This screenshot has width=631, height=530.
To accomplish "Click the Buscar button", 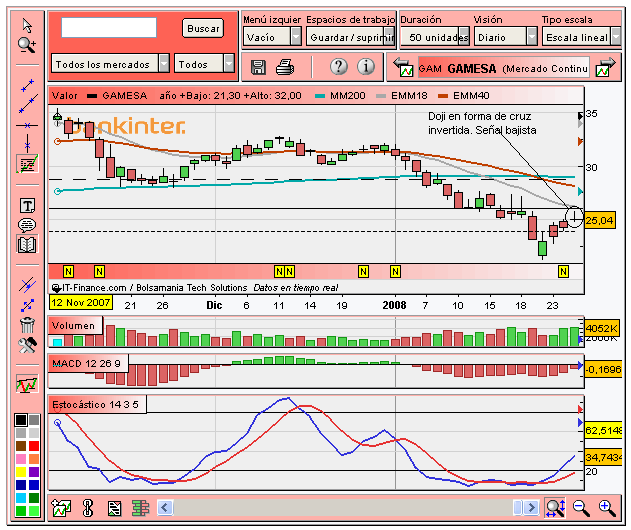I will click(x=203, y=29).
